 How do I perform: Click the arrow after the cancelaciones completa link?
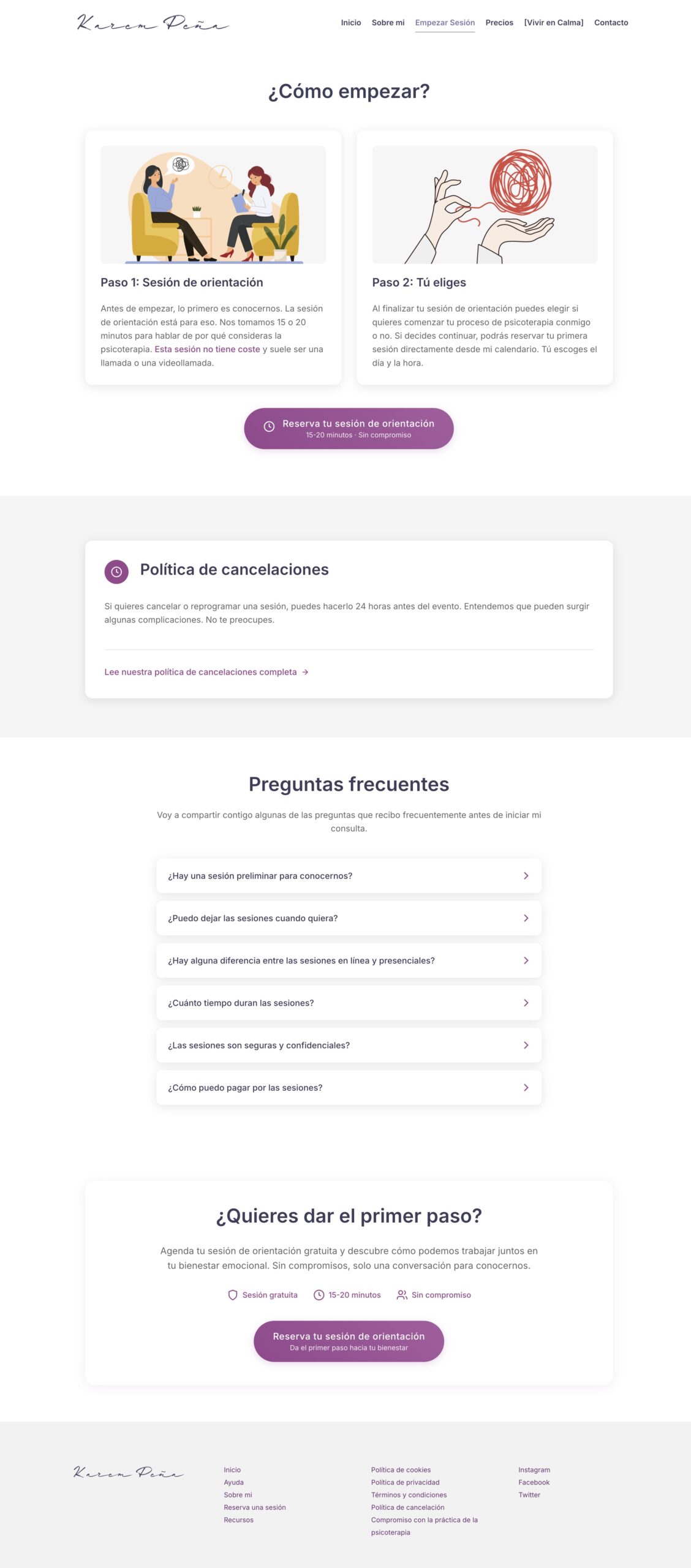[x=305, y=672]
